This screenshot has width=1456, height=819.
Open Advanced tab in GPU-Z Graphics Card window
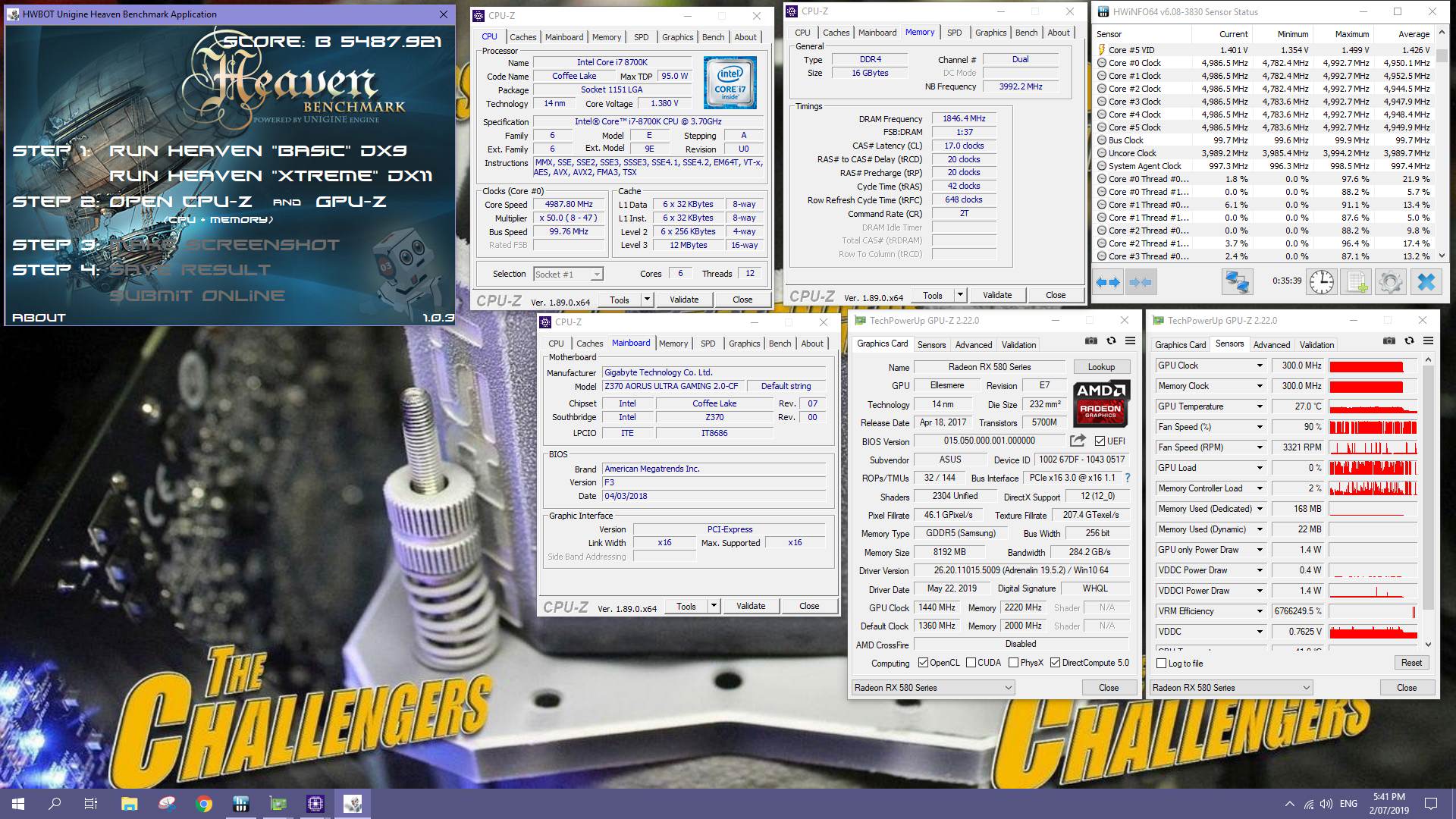(x=974, y=345)
